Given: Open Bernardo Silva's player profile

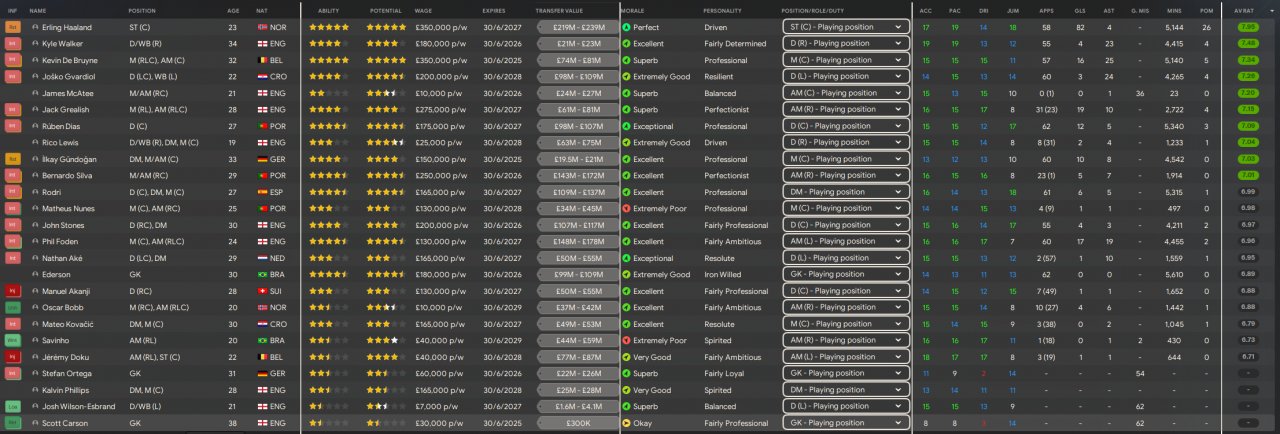Looking at the screenshot, I should (68, 176).
